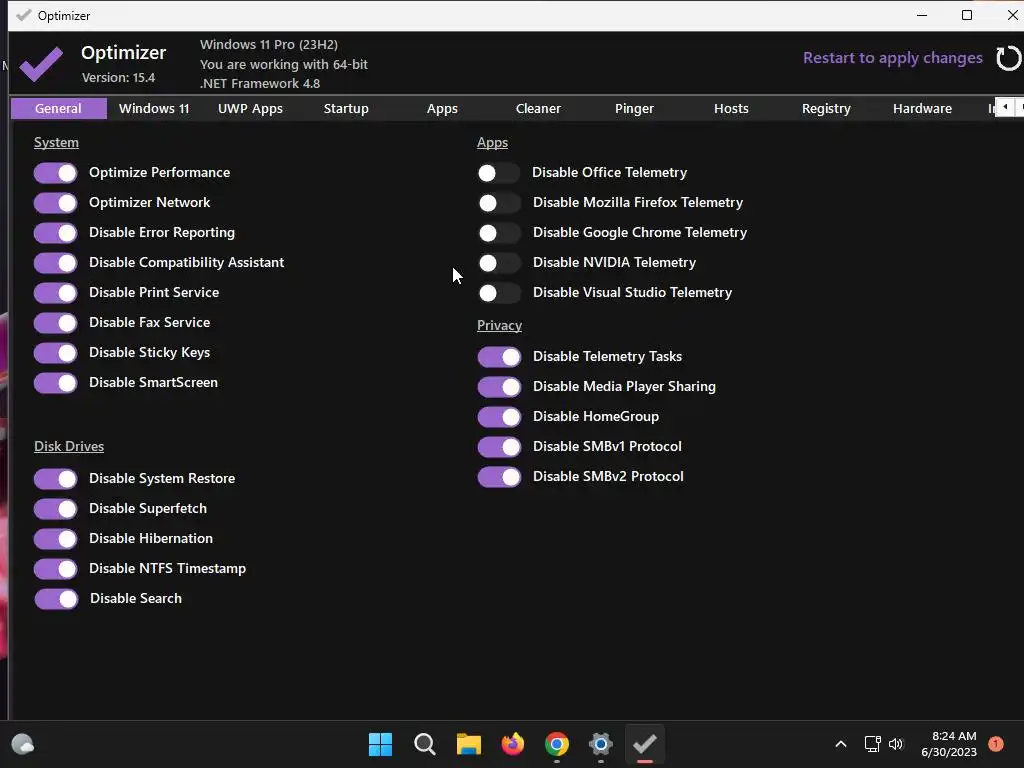Click the Apps section heading link
1024x768 pixels.
coord(492,142)
